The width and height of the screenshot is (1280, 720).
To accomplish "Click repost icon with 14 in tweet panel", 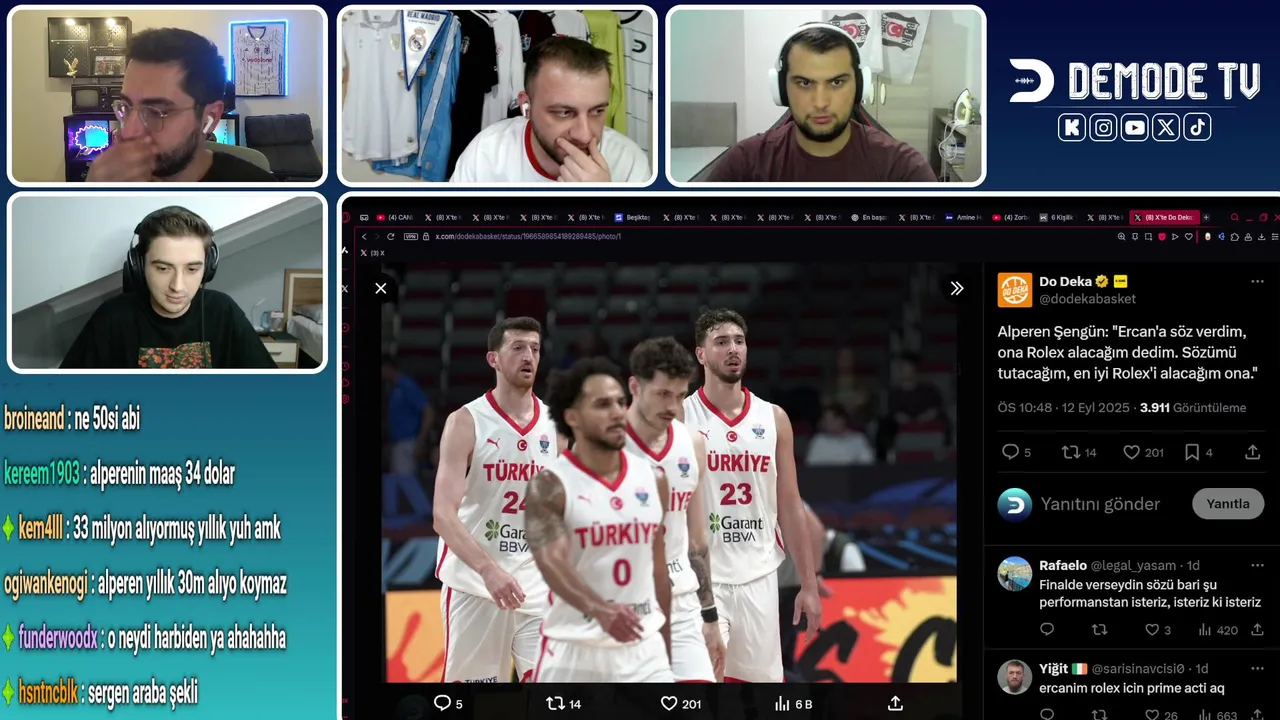I will [x=1079, y=452].
